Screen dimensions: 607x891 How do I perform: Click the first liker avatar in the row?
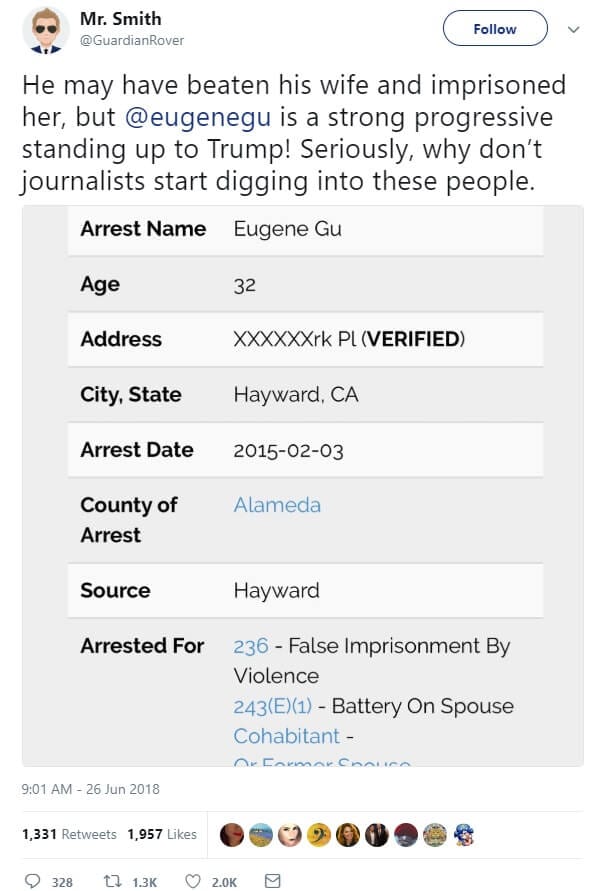[232, 834]
